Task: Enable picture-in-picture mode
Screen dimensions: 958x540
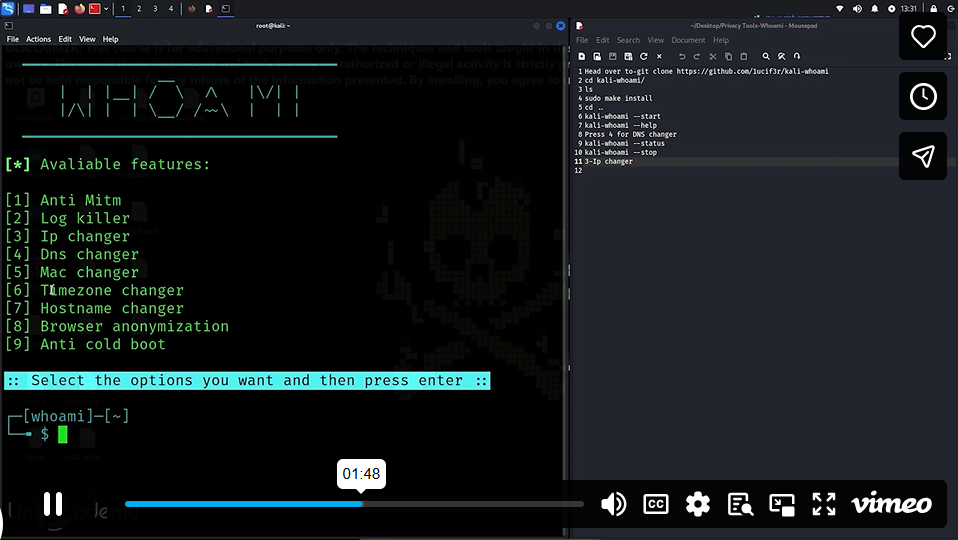Action: pos(781,504)
